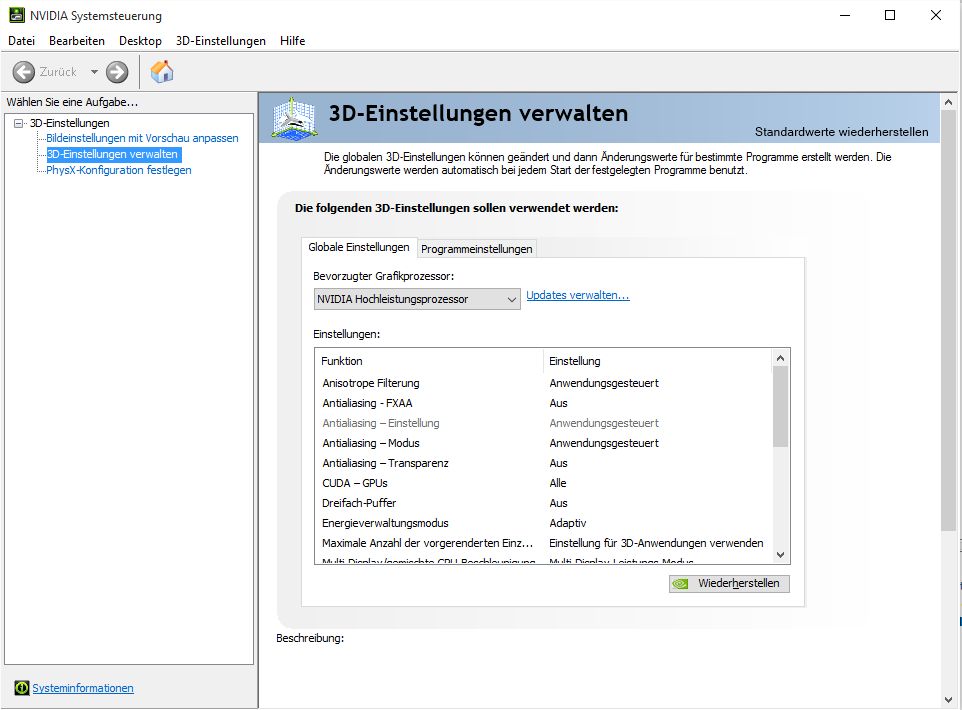Click the forward arrow navigation icon
962x710 pixels.
tap(117, 72)
